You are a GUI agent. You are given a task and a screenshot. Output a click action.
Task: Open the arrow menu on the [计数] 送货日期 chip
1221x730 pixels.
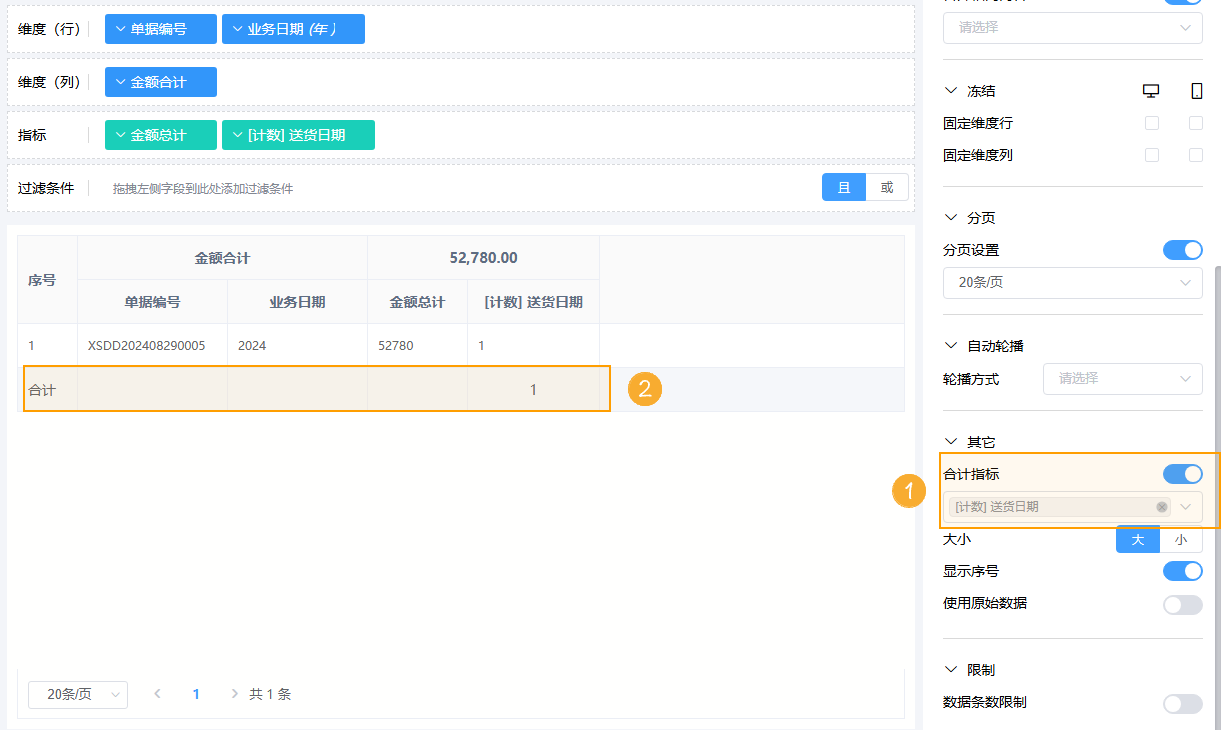click(x=238, y=133)
